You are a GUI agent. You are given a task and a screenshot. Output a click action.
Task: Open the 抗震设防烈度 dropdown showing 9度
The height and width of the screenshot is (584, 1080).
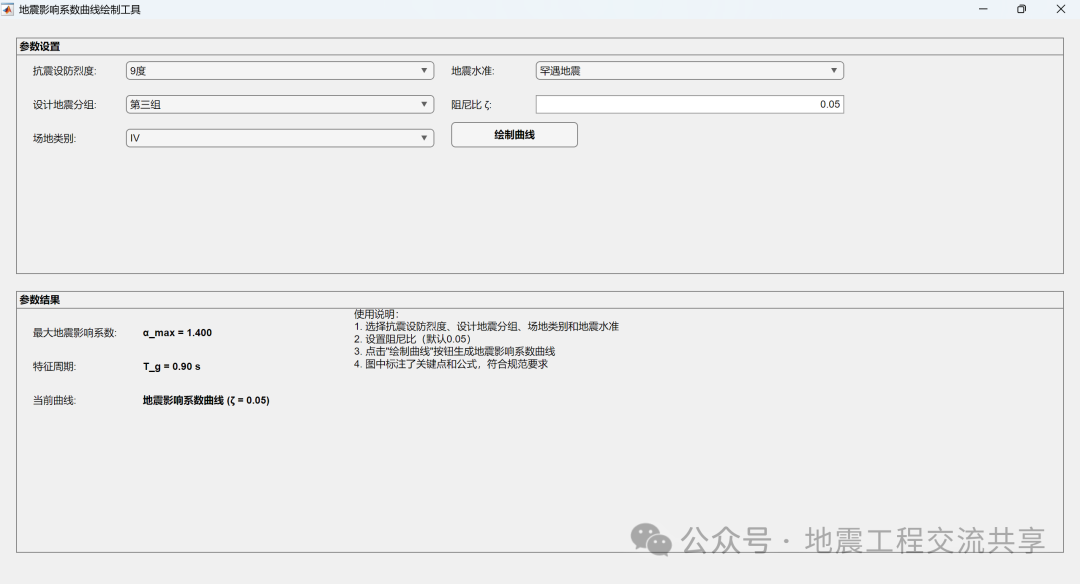pos(280,70)
